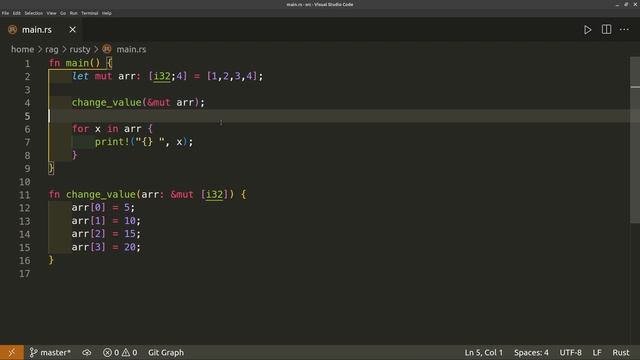640x360 pixels.
Task: Open More Actions ellipsis menu
Action: [624, 29]
